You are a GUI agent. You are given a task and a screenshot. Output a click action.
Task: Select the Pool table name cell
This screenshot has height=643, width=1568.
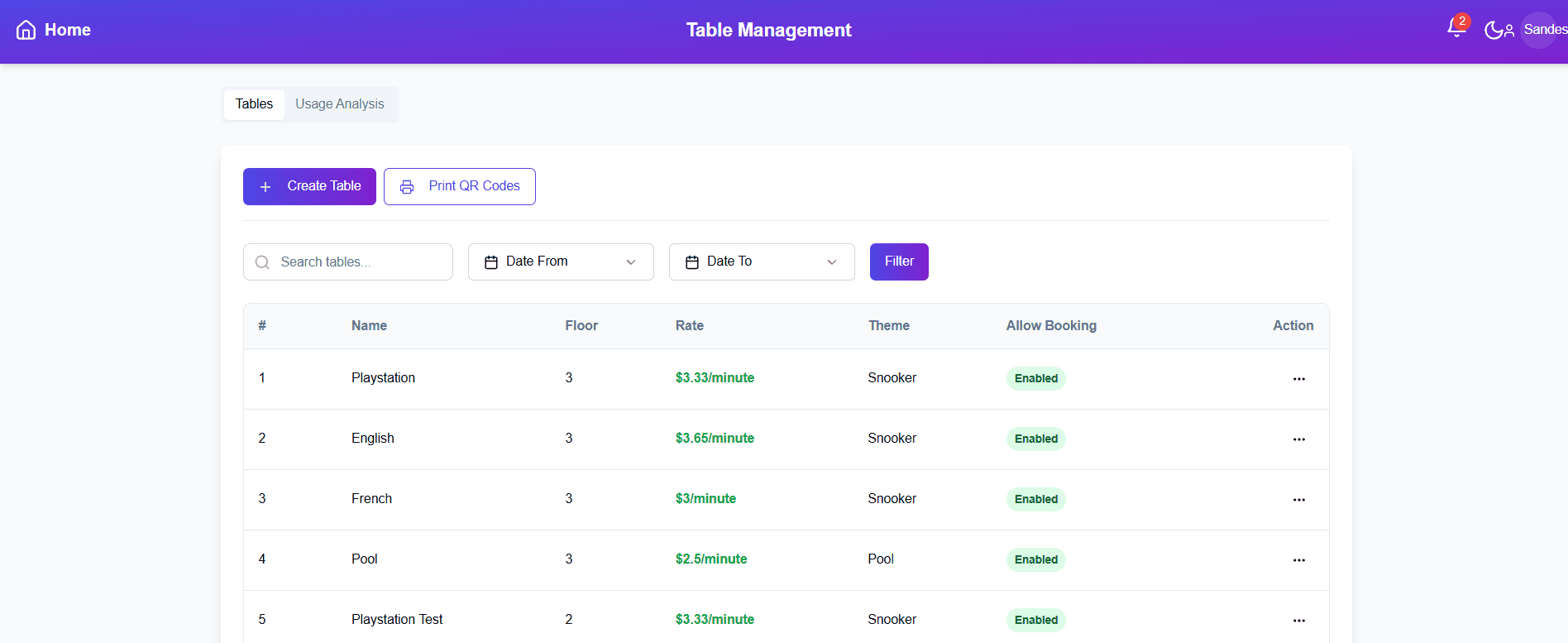(x=365, y=559)
